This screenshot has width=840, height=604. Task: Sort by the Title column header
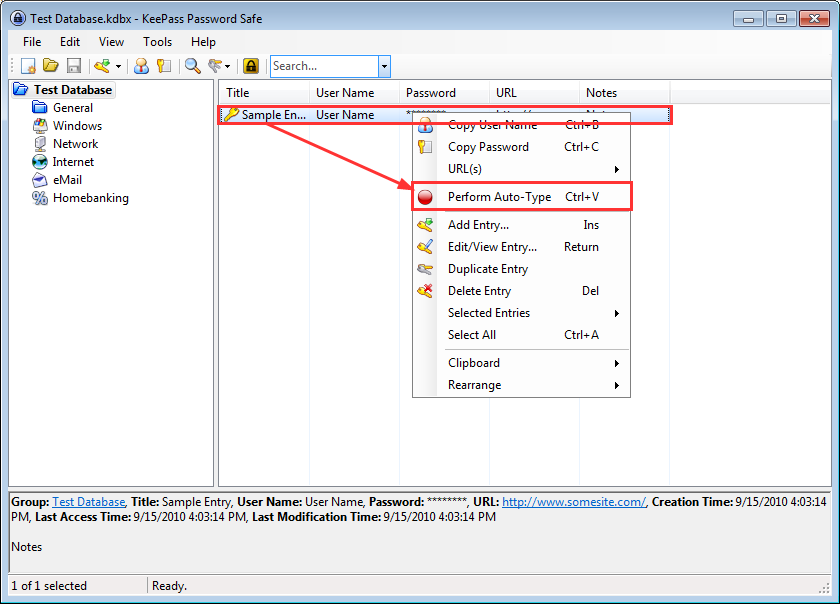pyautogui.click(x=264, y=93)
